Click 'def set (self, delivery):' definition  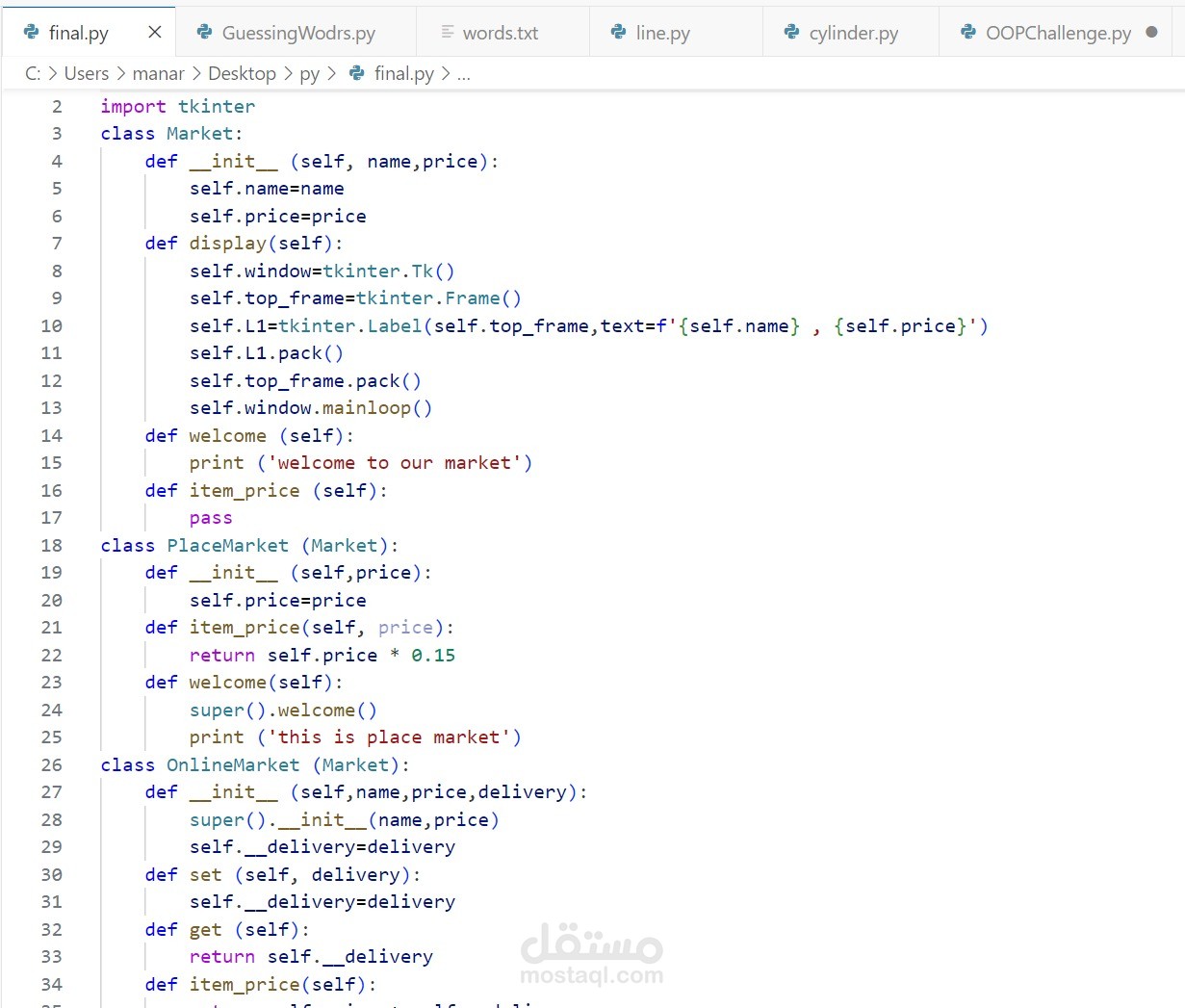tap(283, 875)
